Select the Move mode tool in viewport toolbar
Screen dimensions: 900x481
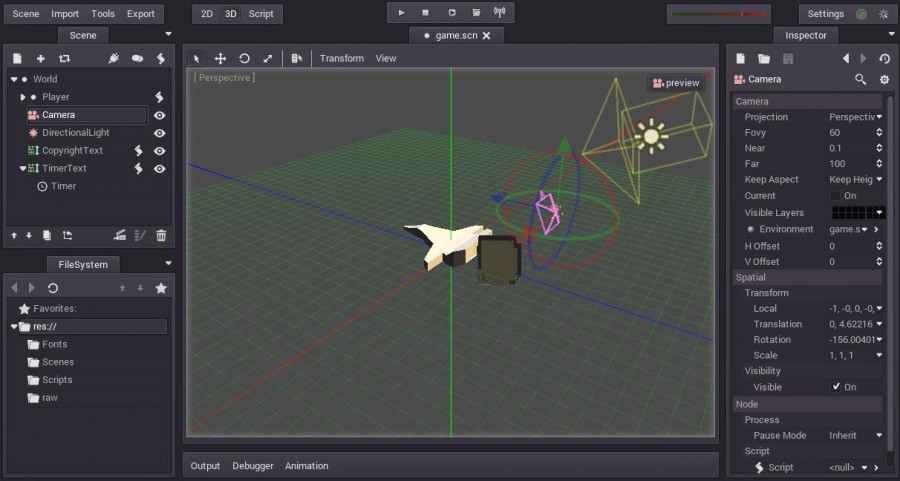click(x=220, y=59)
